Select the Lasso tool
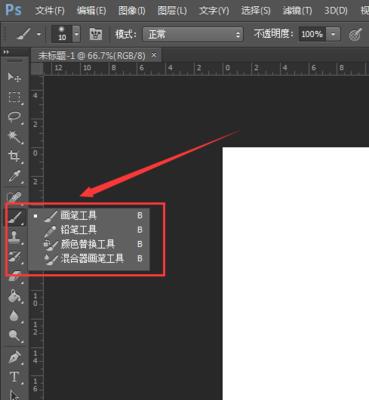Image resolution: width=369 pixels, height=400 pixels. (x=14, y=117)
